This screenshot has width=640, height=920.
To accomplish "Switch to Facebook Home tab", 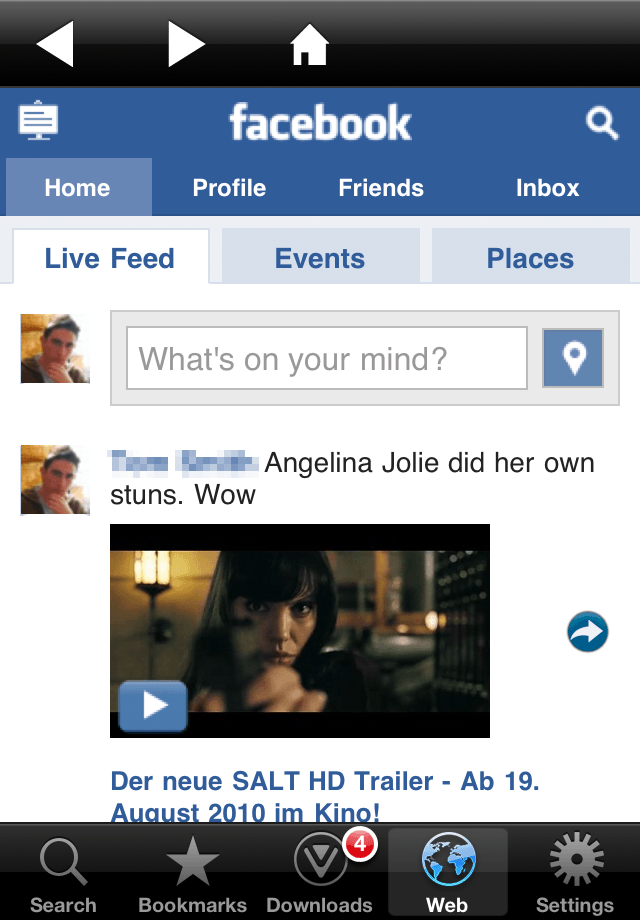I will click(79, 187).
